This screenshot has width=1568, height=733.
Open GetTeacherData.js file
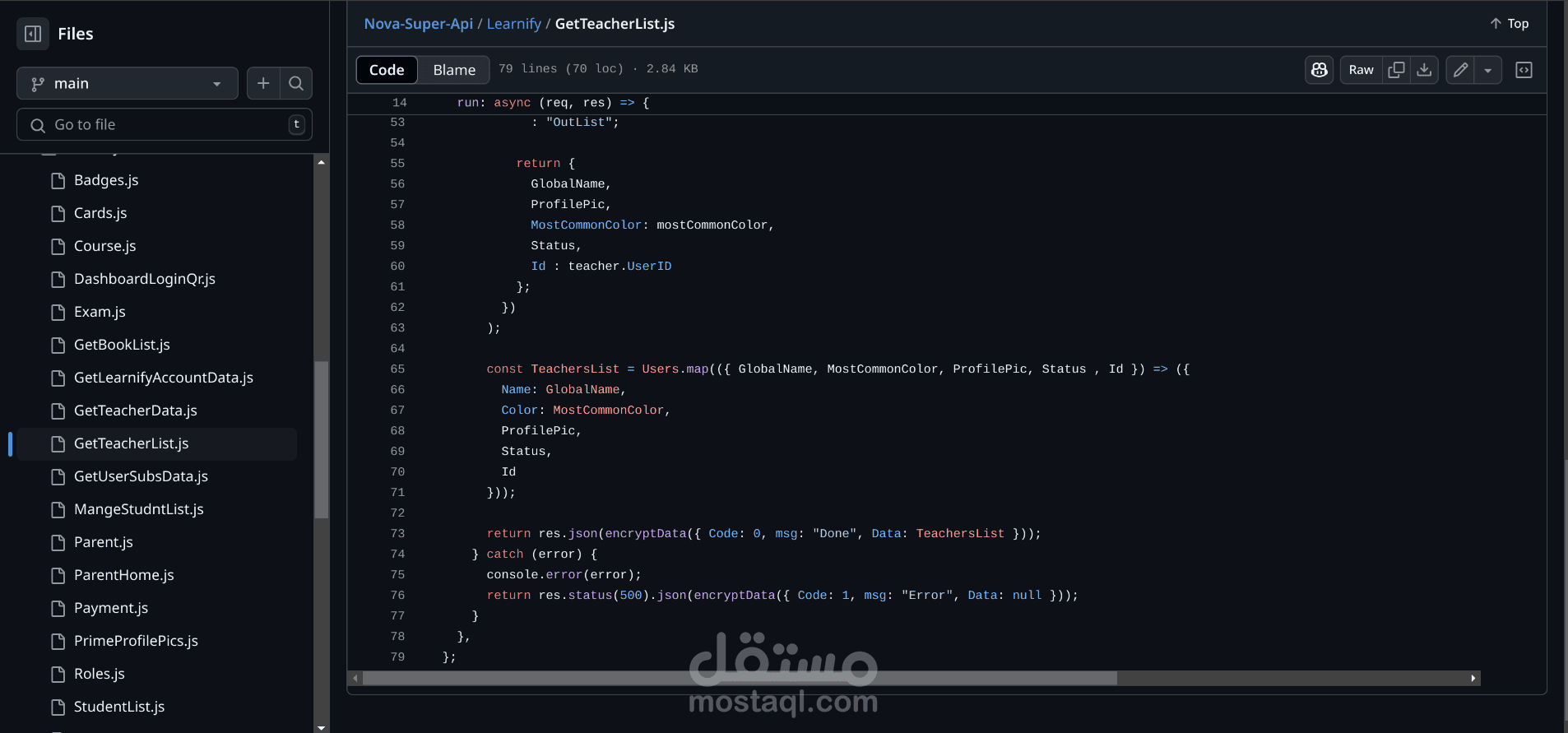pyautogui.click(x=136, y=411)
